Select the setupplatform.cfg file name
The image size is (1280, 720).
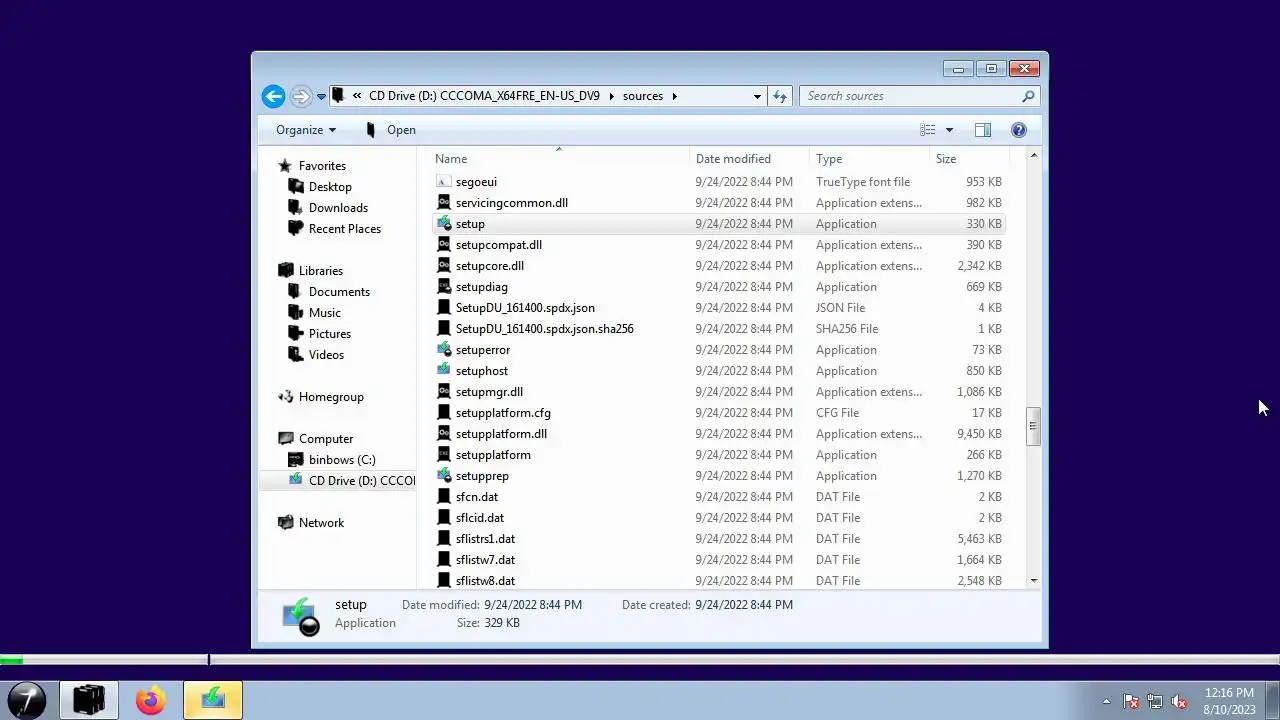tap(503, 413)
